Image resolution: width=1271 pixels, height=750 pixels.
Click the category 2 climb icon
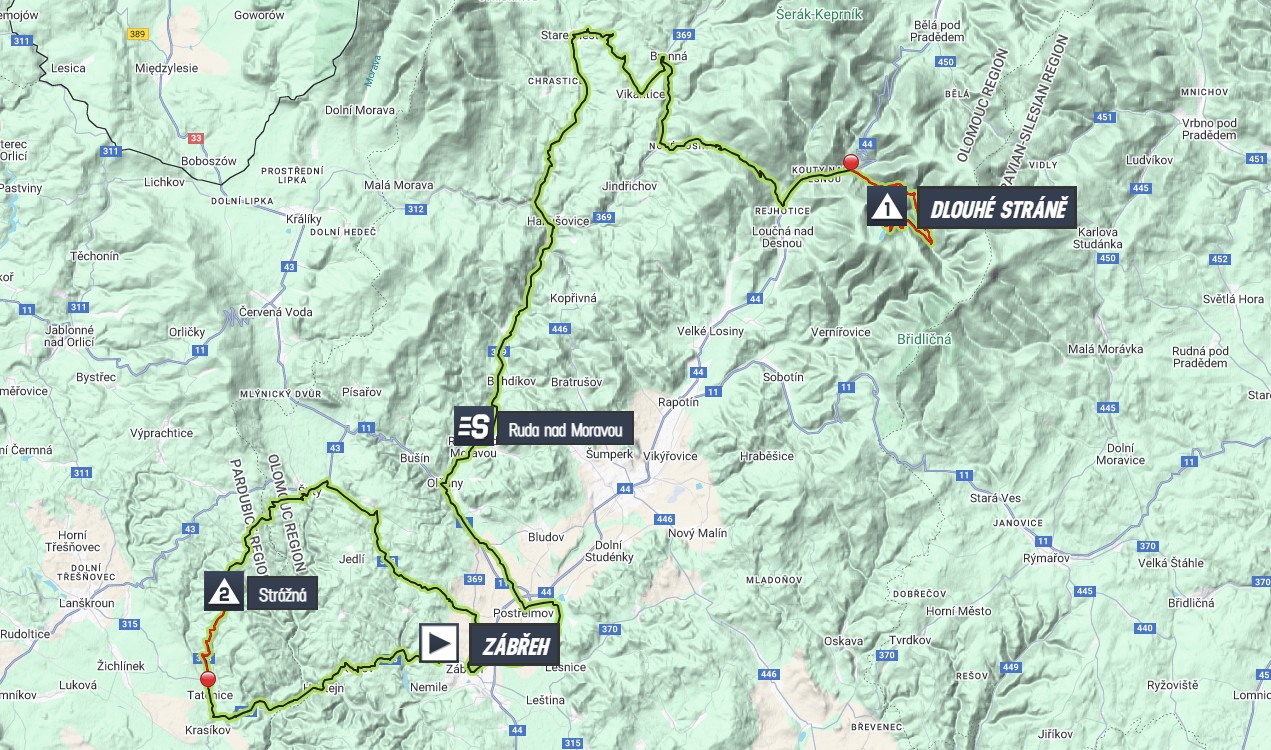coord(224,591)
